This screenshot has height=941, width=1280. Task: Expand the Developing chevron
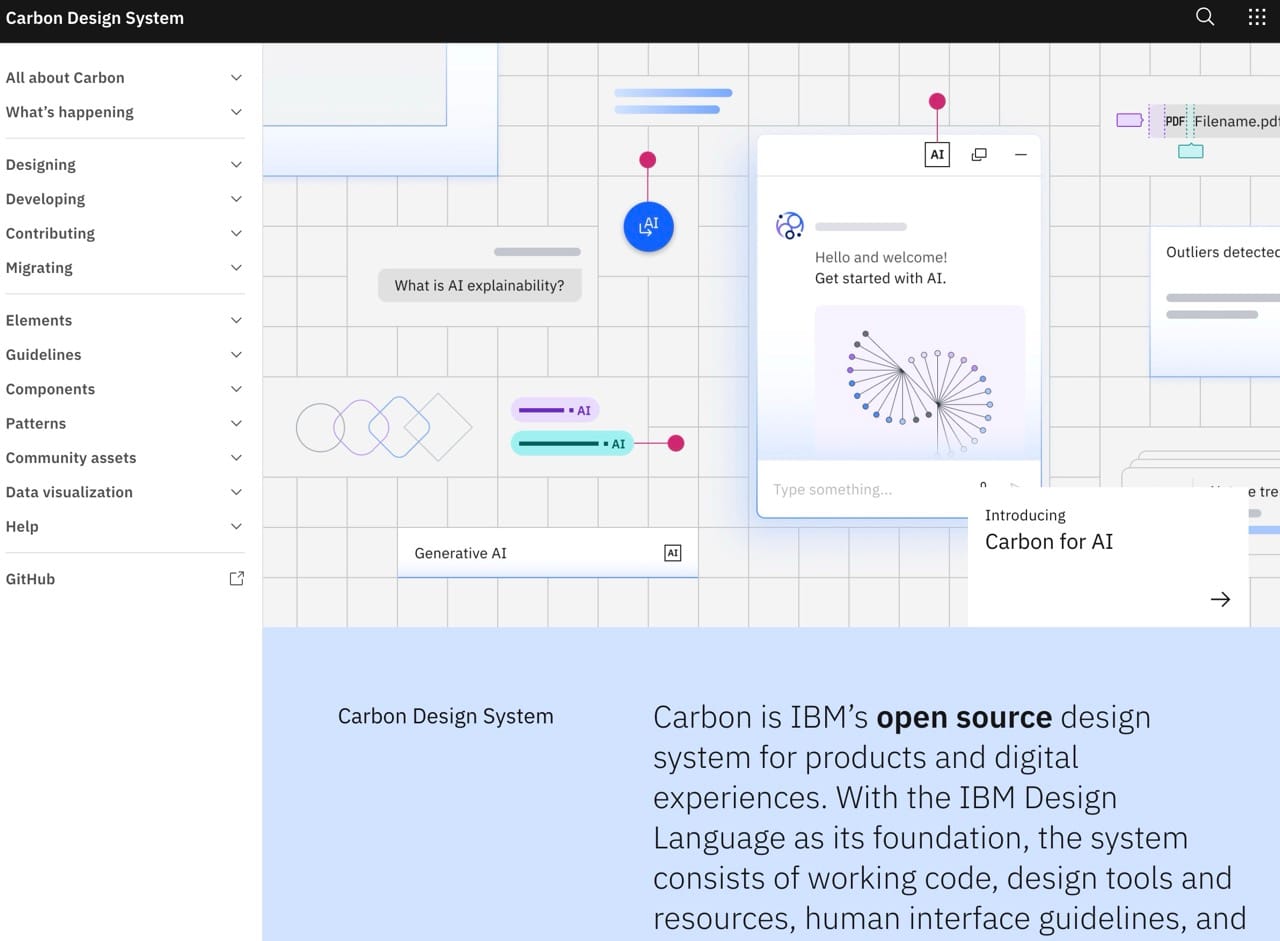click(x=236, y=199)
